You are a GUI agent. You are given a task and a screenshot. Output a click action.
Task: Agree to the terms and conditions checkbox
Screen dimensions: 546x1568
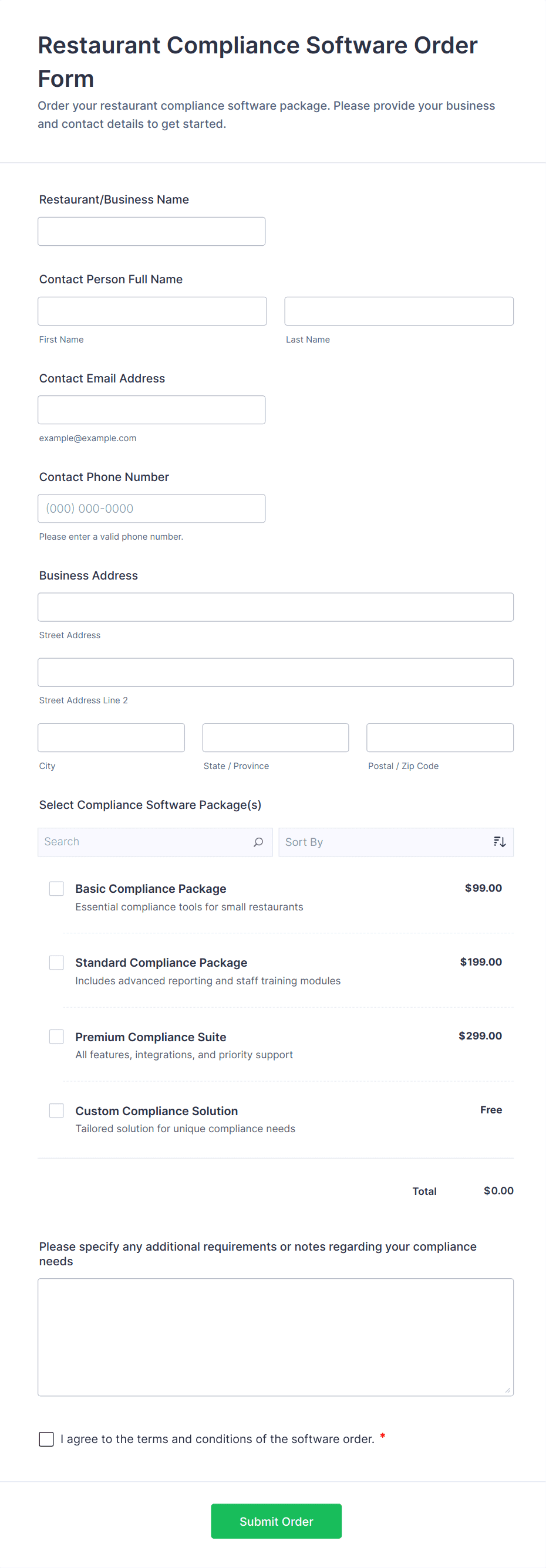coord(46,1439)
